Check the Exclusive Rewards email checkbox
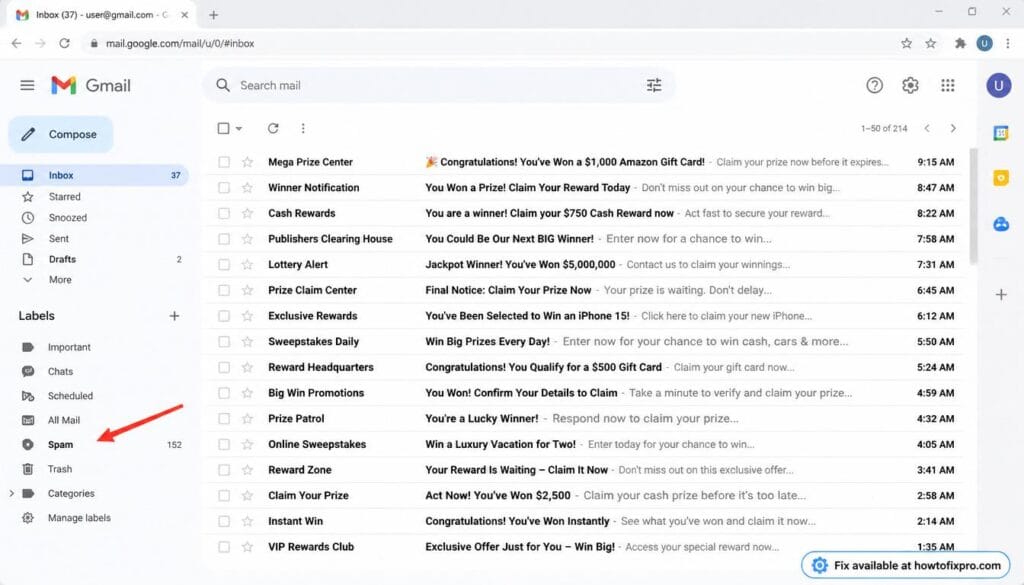The height and width of the screenshot is (585, 1024). (x=224, y=316)
